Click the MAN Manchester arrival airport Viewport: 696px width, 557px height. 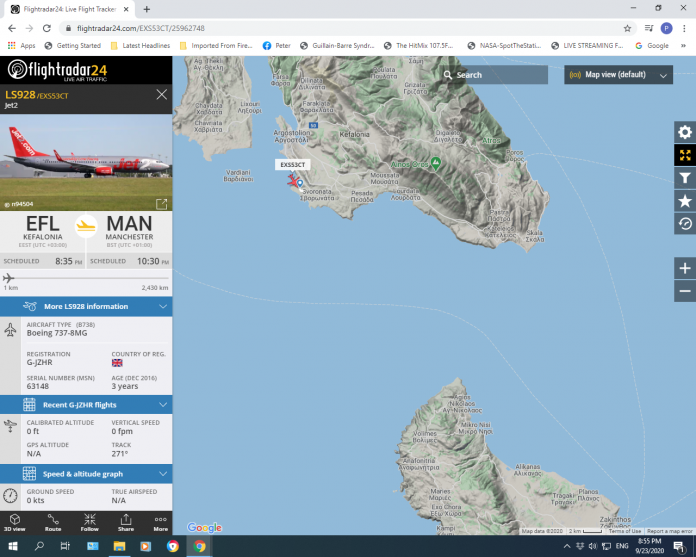(129, 231)
